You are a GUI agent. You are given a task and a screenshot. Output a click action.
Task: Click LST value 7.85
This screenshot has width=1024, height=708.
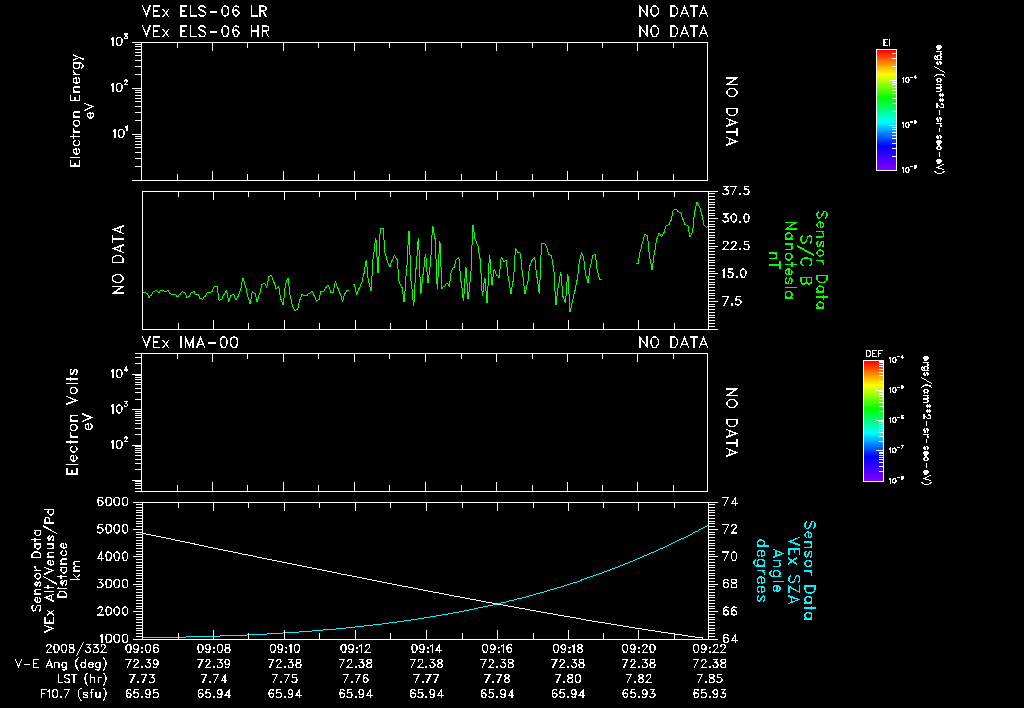click(x=709, y=679)
